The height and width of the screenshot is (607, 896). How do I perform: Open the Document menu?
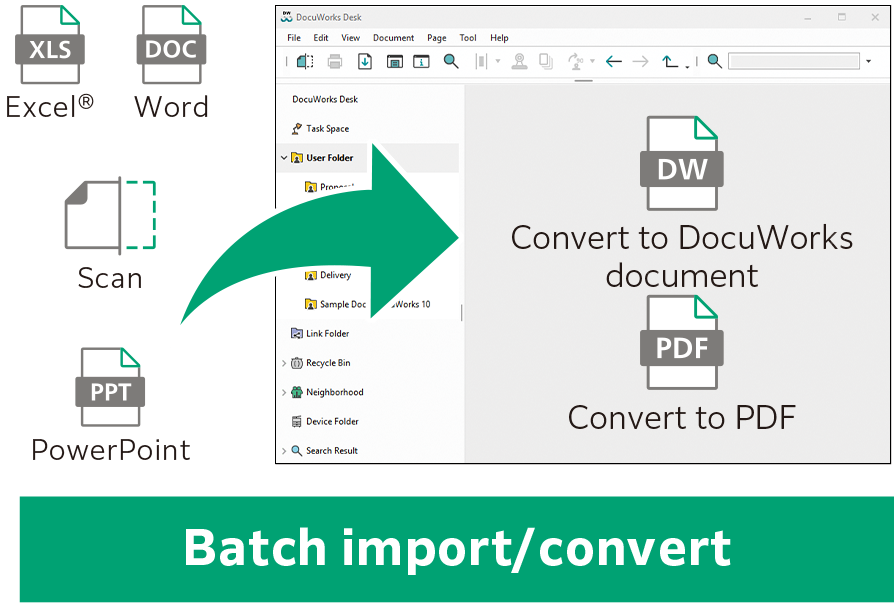coord(392,37)
